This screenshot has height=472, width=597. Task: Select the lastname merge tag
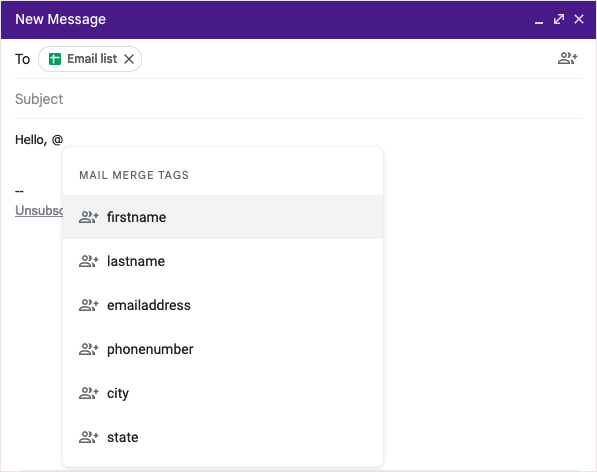coord(223,261)
